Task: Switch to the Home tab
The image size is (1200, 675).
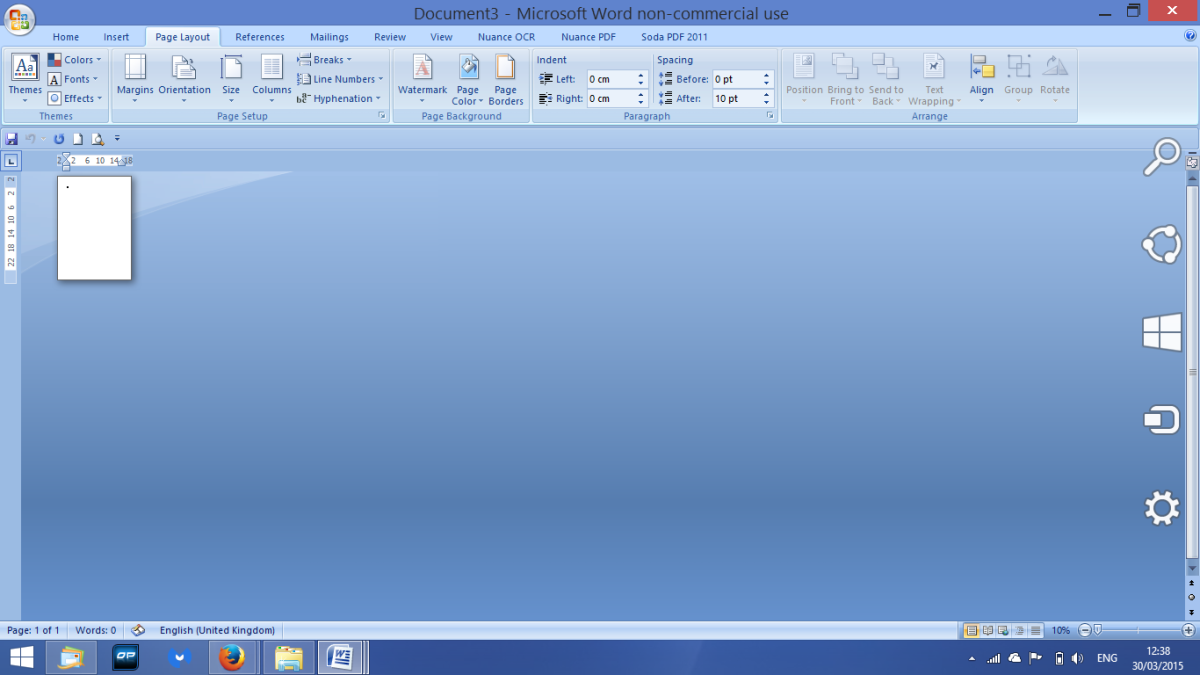Action: tap(66, 37)
